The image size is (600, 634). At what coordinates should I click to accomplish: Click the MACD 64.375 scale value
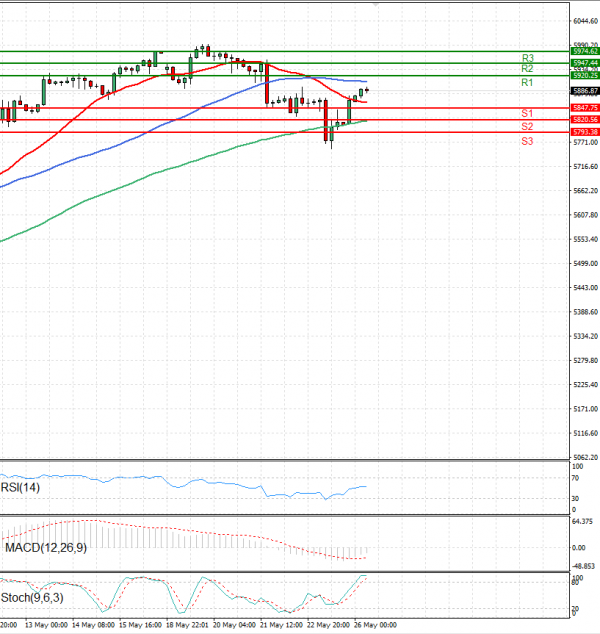pos(583,522)
